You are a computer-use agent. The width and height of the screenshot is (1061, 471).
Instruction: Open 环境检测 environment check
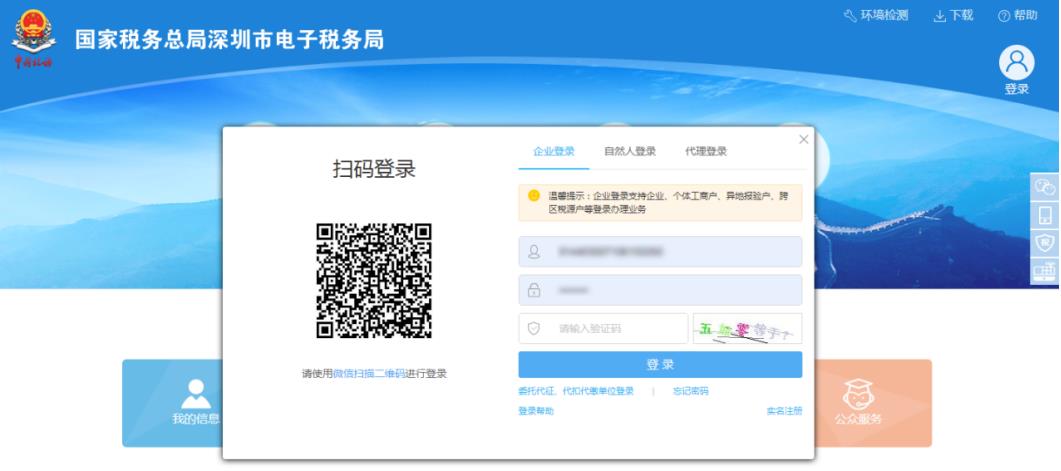(876, 15)
